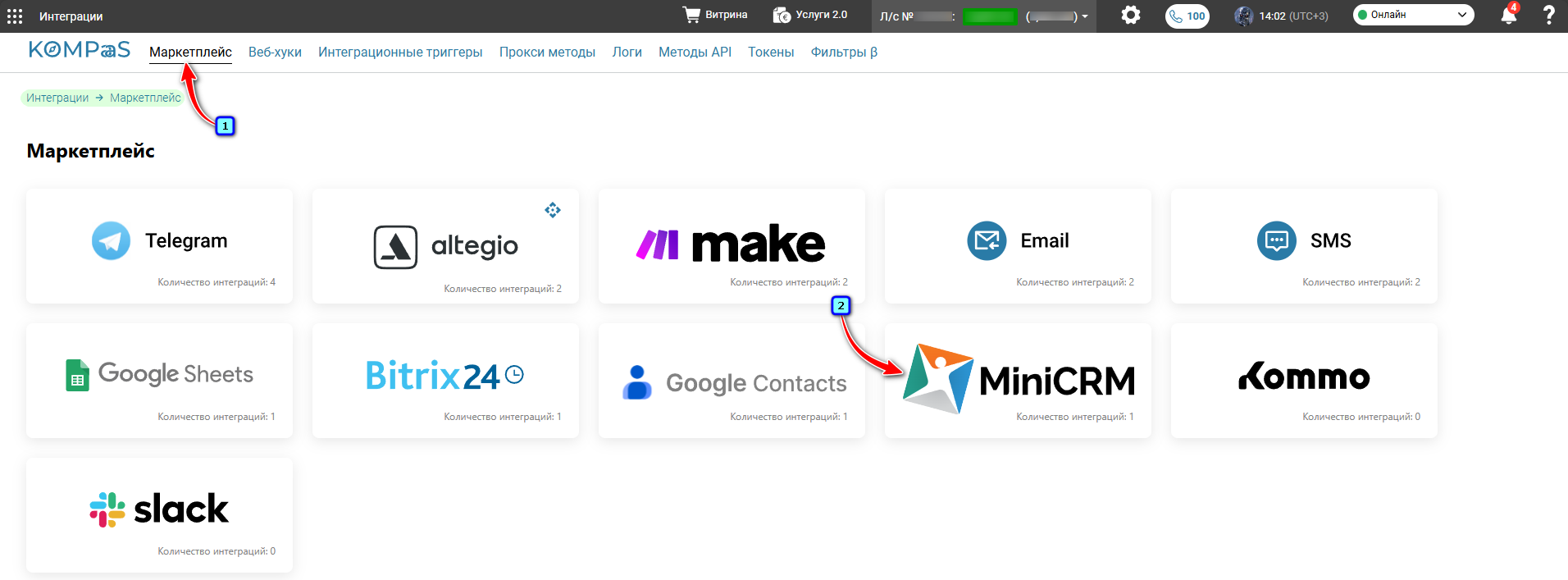Click Маркетплейс breadcrumb link
1568x580 pixels.
click(145, 98)
